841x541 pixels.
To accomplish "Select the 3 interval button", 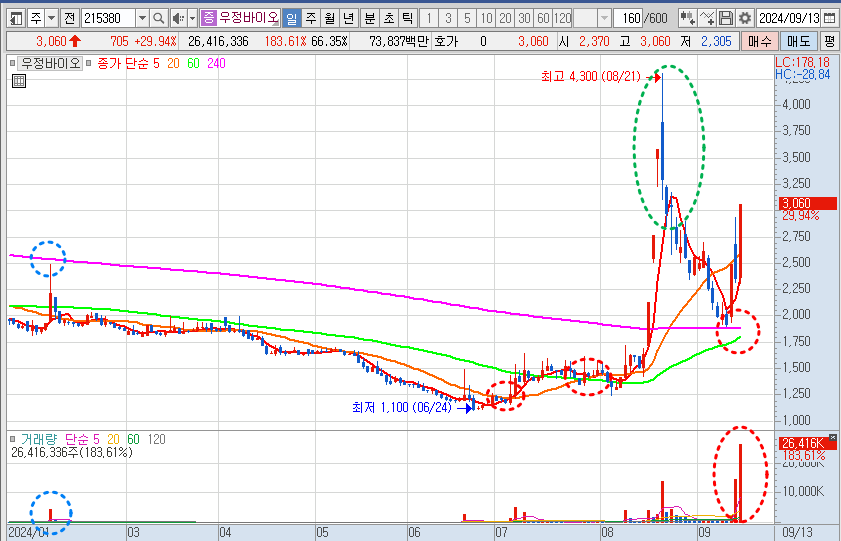I will (448, 19).
